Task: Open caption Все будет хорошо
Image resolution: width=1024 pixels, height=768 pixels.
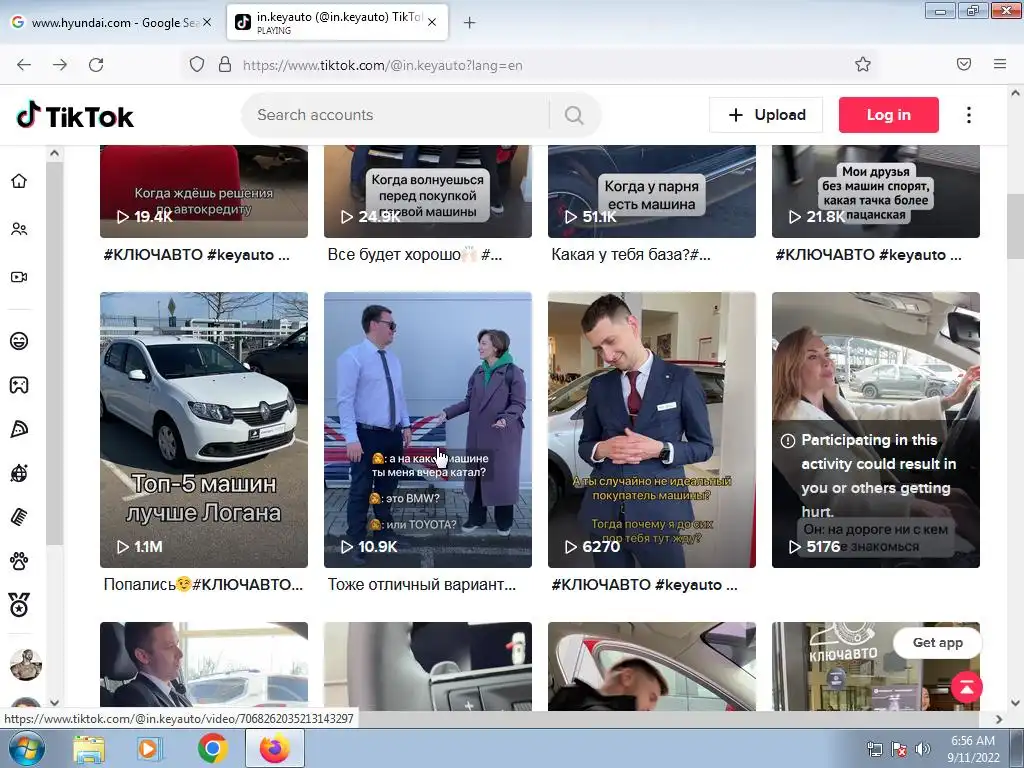Action: point(415,255)
